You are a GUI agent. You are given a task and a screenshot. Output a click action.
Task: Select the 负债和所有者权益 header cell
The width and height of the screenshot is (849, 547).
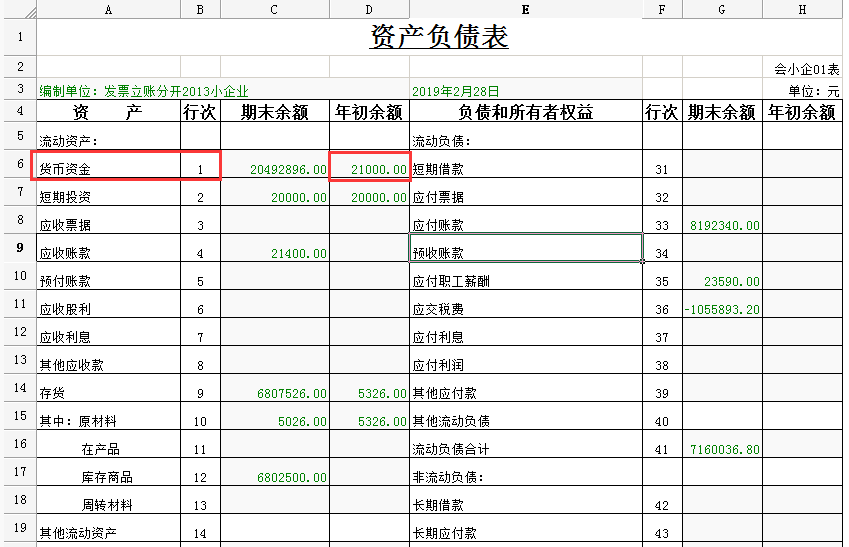[525, 113]
